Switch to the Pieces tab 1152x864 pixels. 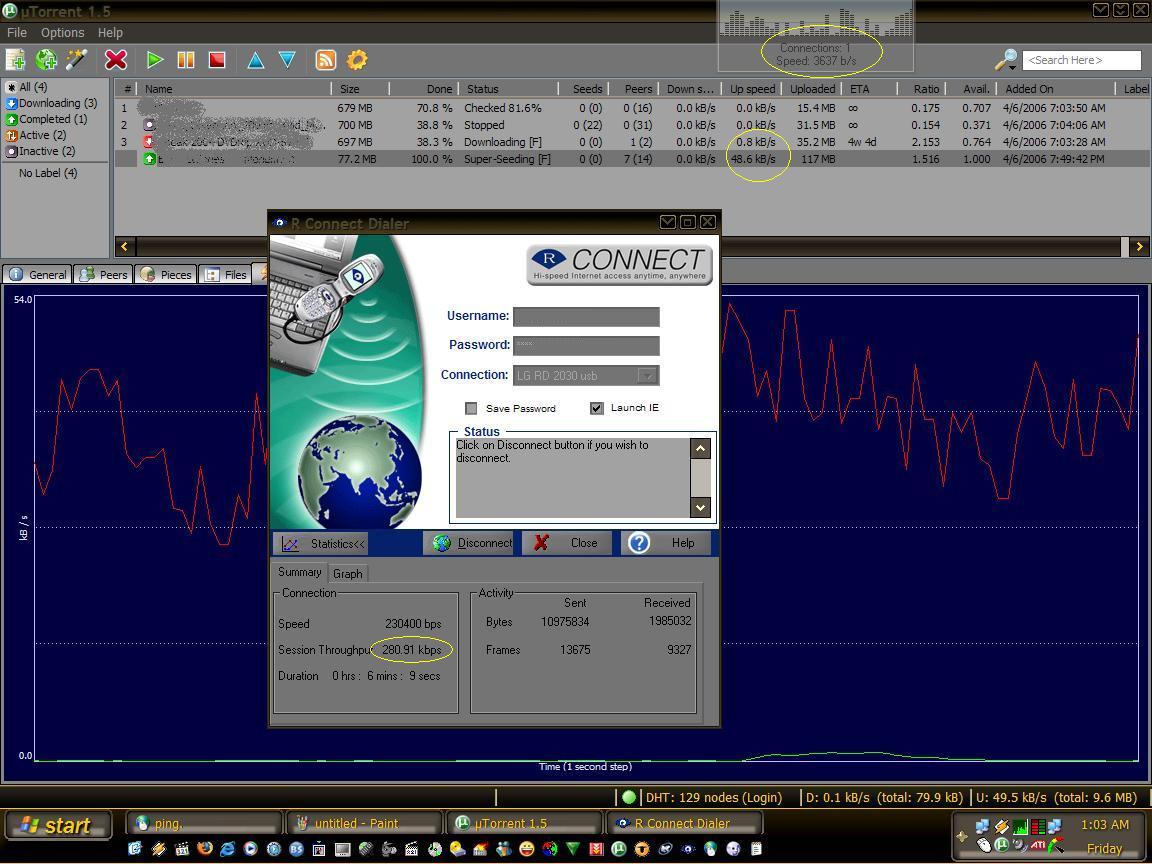166,274
